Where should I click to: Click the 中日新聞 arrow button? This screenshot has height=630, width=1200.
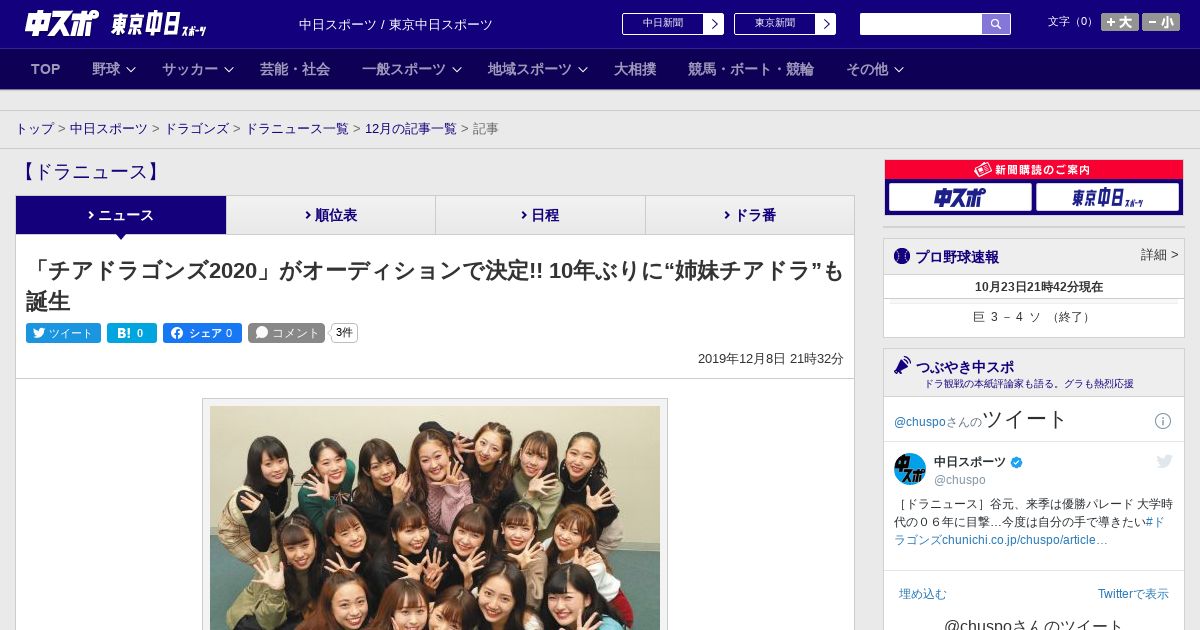(x=713, y=24)
